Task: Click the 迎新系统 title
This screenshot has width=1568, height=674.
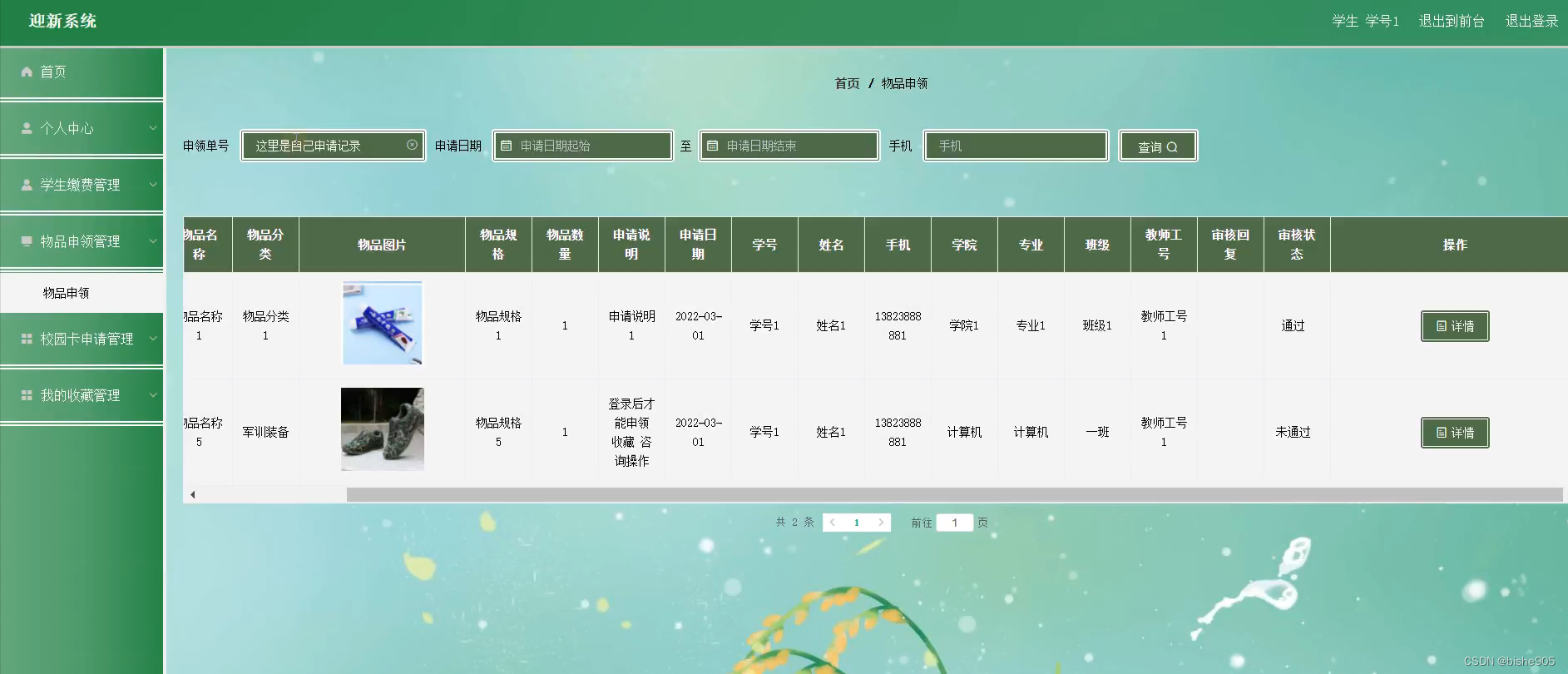Action: pos(62,21)
